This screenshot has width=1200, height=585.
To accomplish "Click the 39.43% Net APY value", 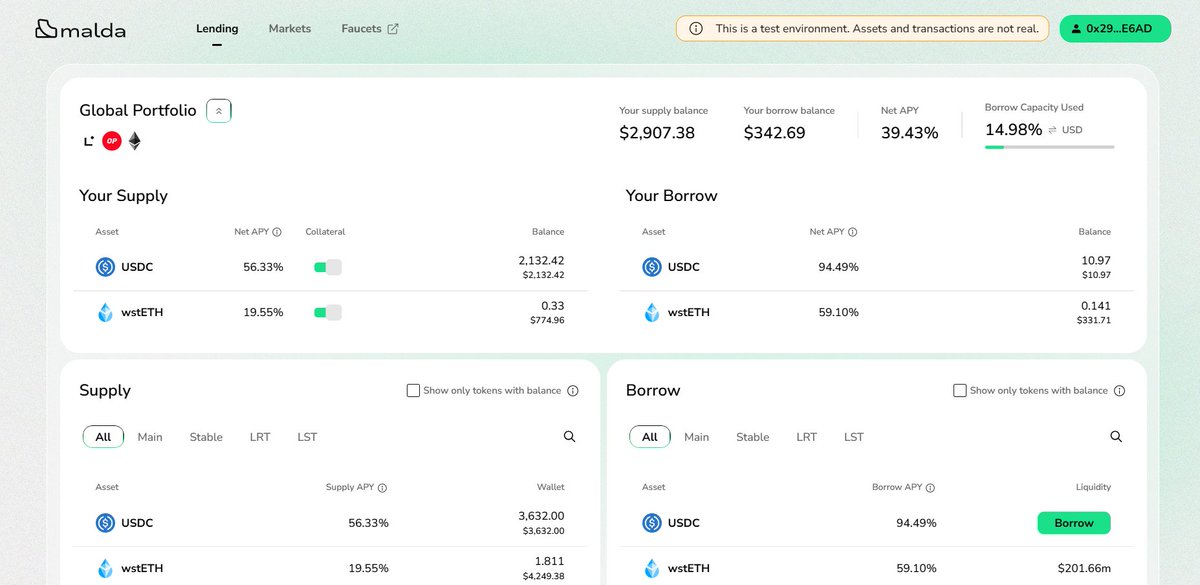I will [909, 132].
